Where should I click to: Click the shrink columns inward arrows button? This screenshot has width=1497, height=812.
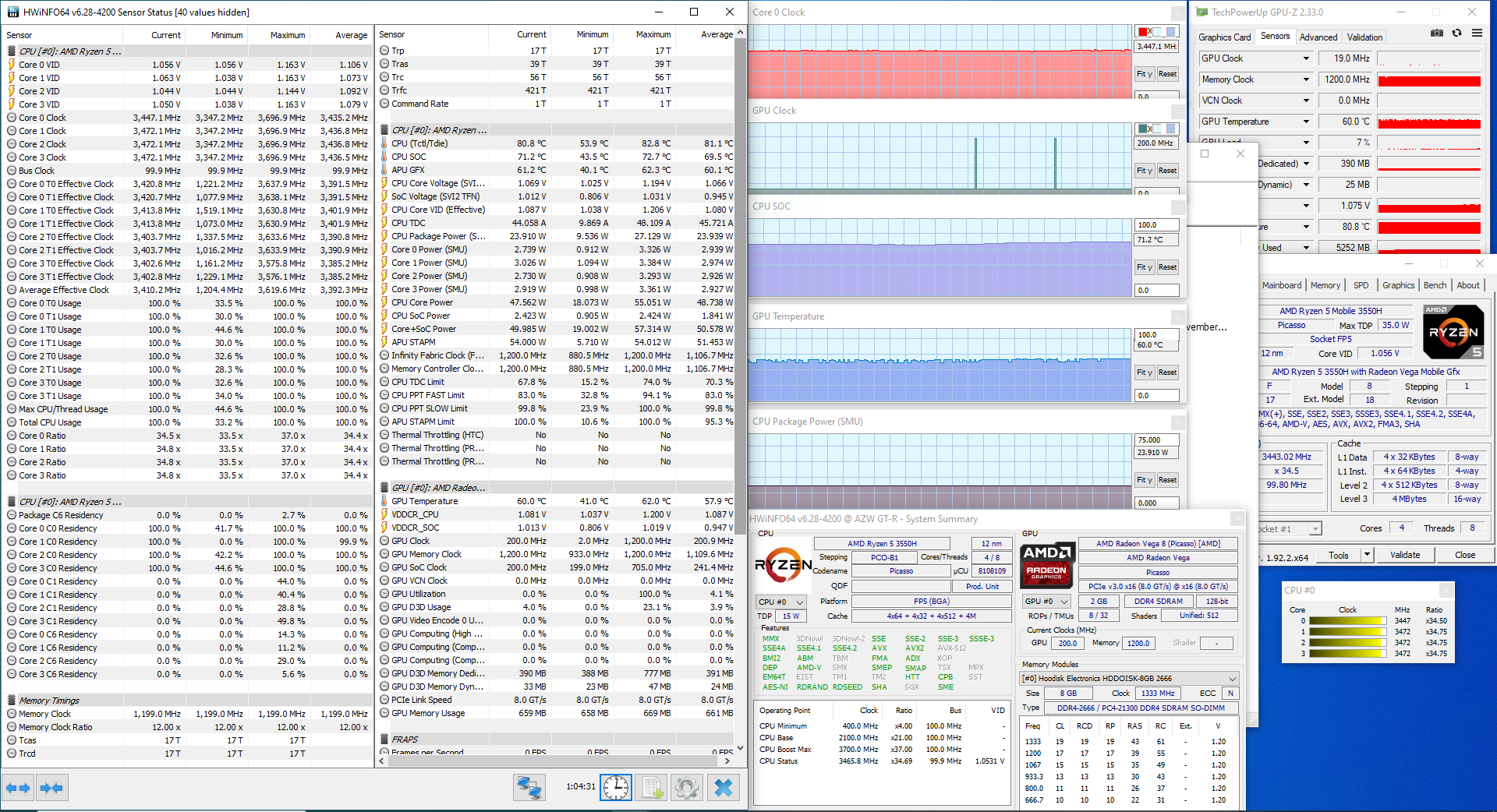51,788
